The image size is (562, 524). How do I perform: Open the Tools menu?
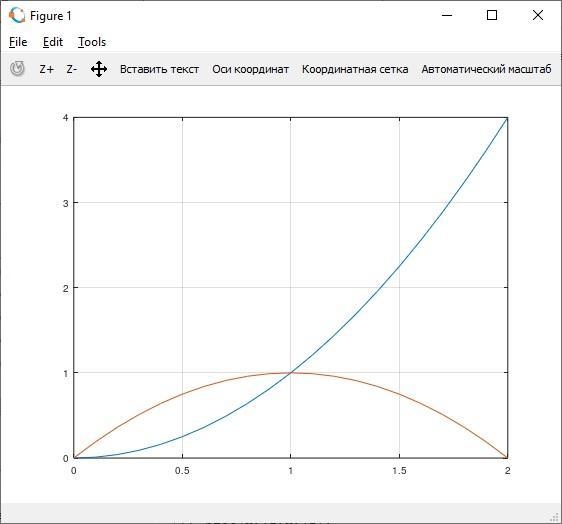[92, 42]
